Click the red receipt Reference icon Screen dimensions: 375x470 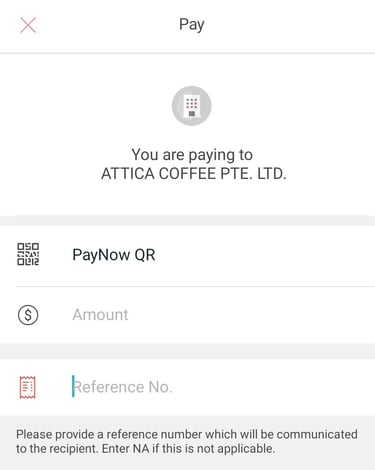click(28, 387)
